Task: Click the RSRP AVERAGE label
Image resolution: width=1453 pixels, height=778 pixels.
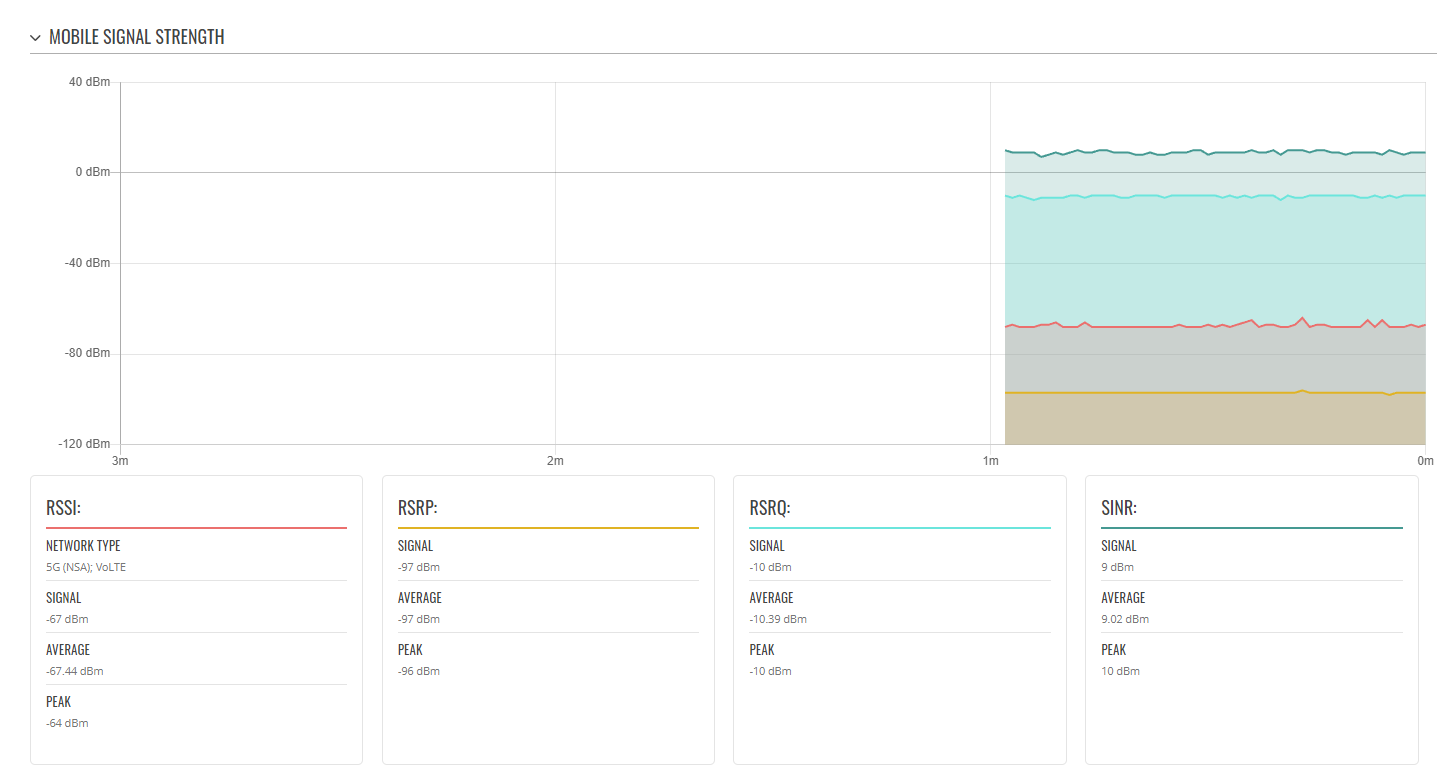Action: 420,598
